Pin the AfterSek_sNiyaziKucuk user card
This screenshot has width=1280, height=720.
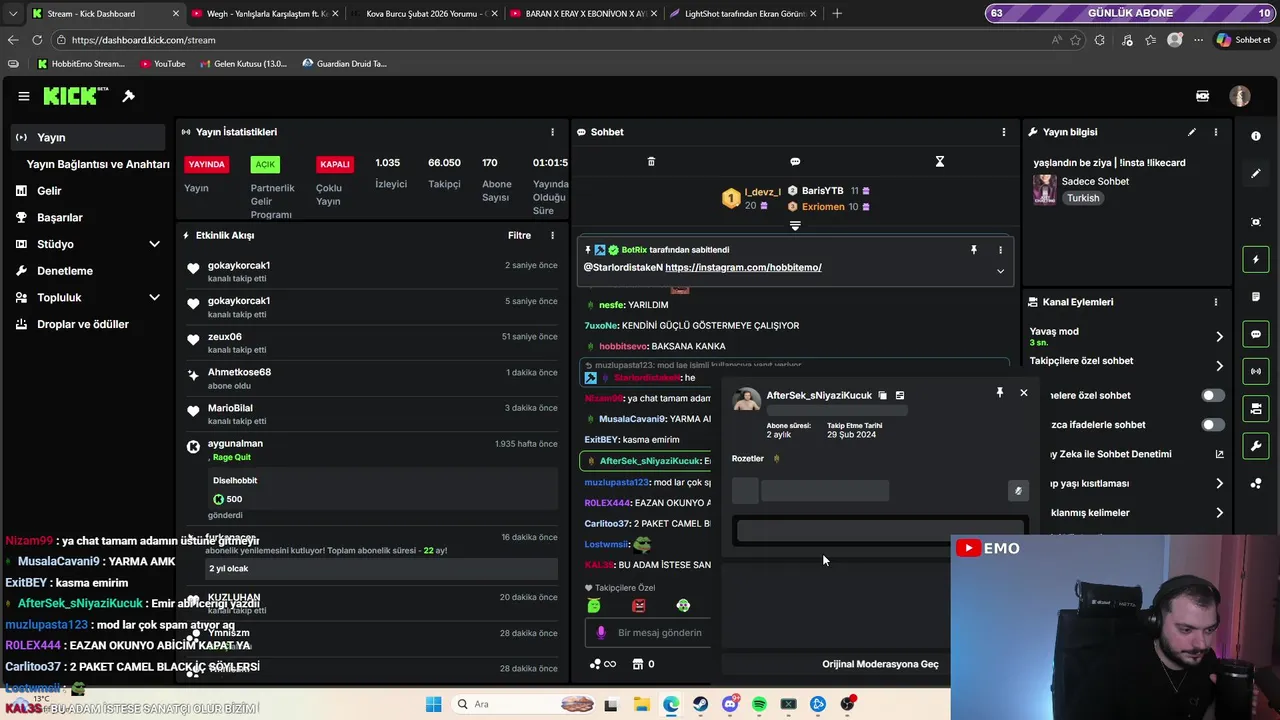(999, 393)
